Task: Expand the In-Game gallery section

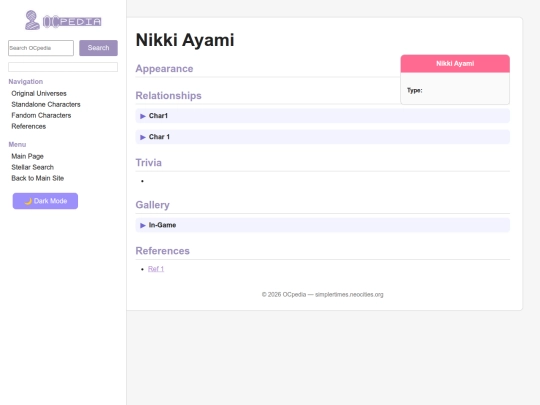Action: coord(322,225)
